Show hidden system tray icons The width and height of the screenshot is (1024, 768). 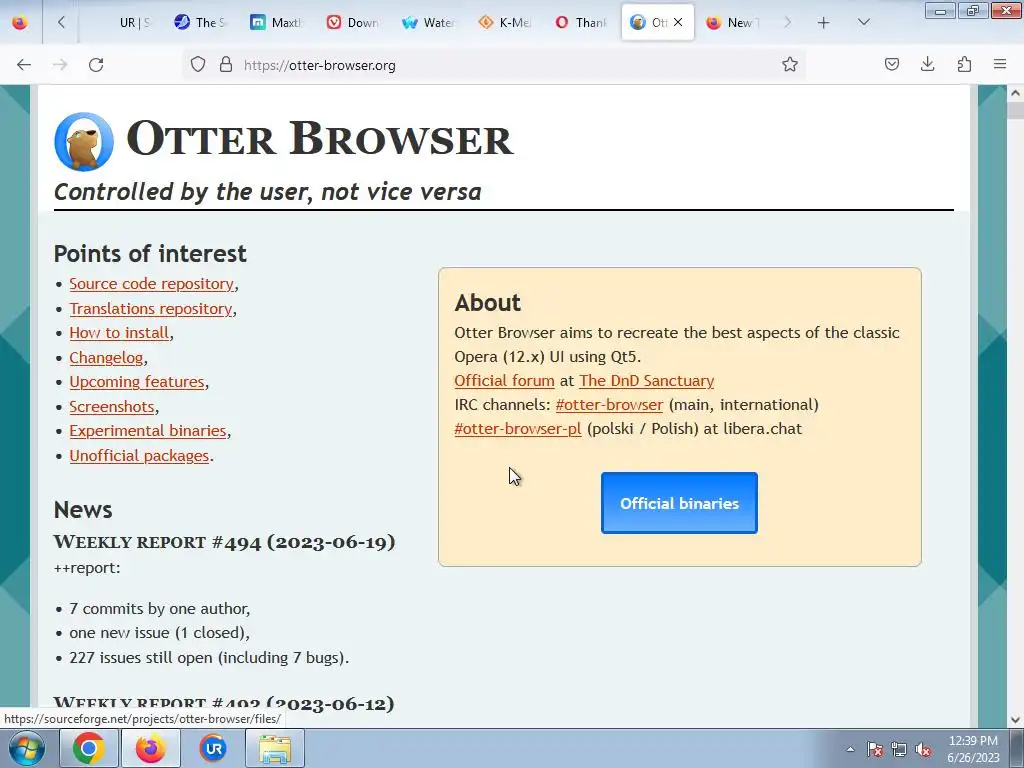[x=850, y=749]
